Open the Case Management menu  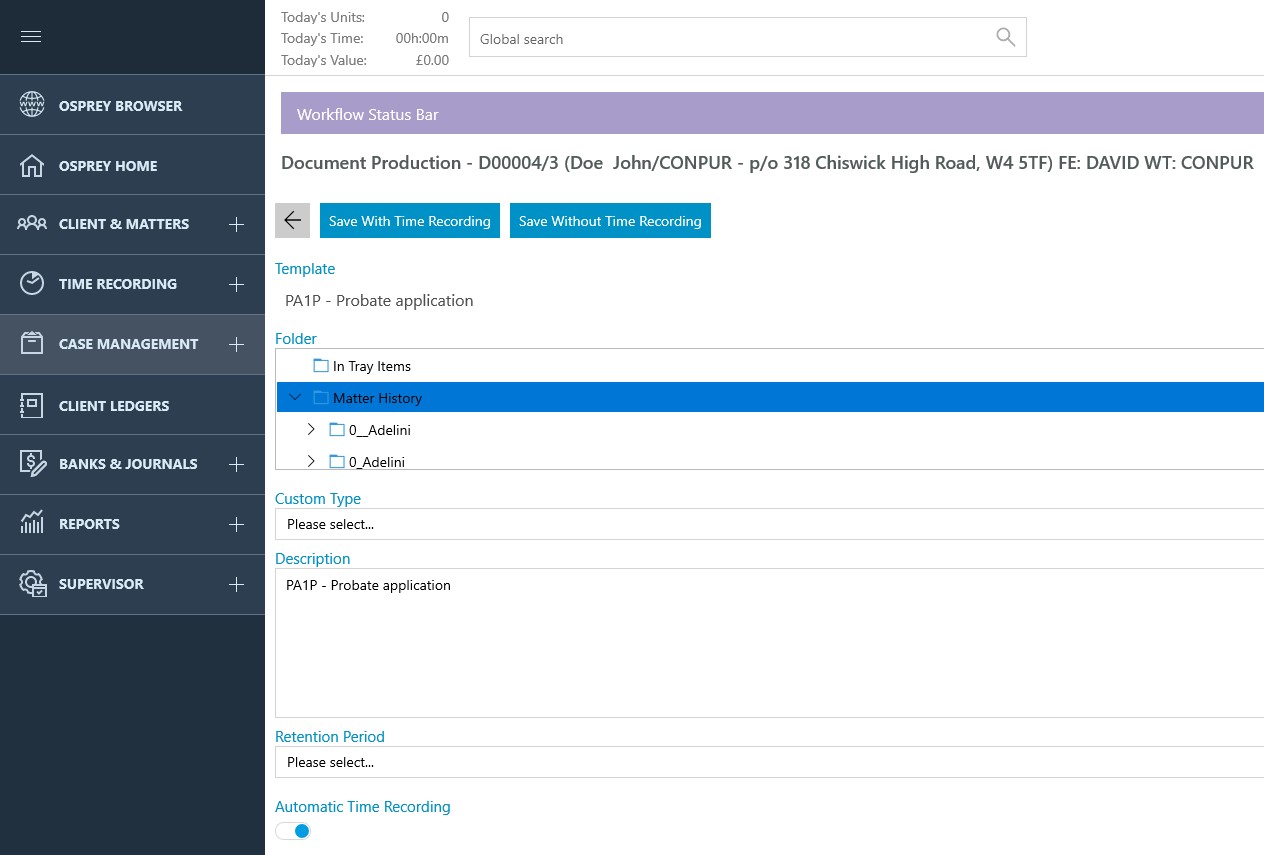(128, 344)
